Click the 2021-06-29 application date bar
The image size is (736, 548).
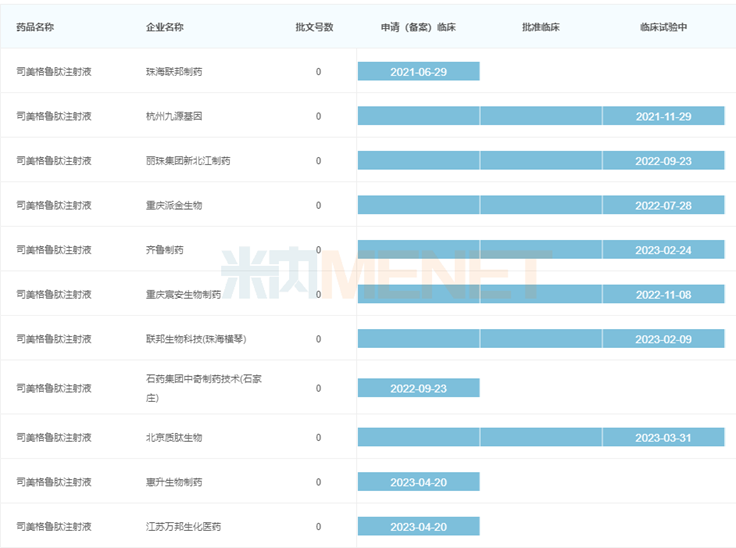tap(419, 71)
